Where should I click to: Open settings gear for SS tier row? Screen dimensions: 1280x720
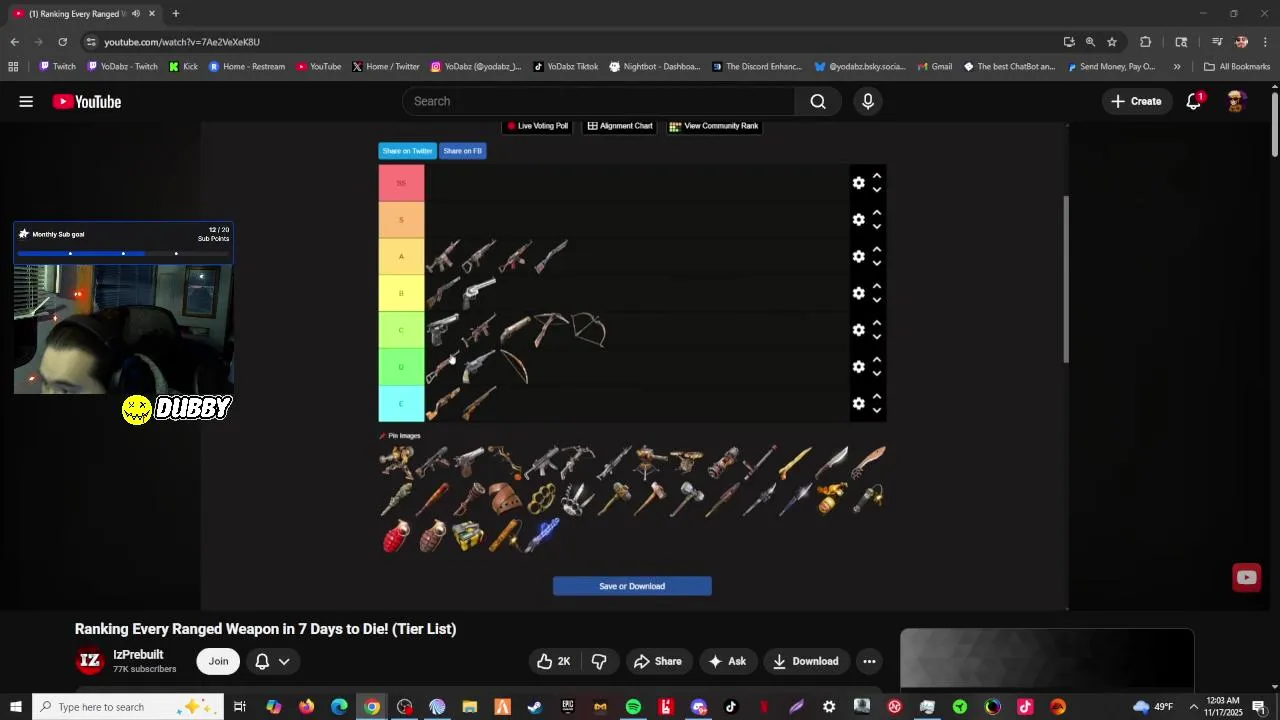[858, 183]
